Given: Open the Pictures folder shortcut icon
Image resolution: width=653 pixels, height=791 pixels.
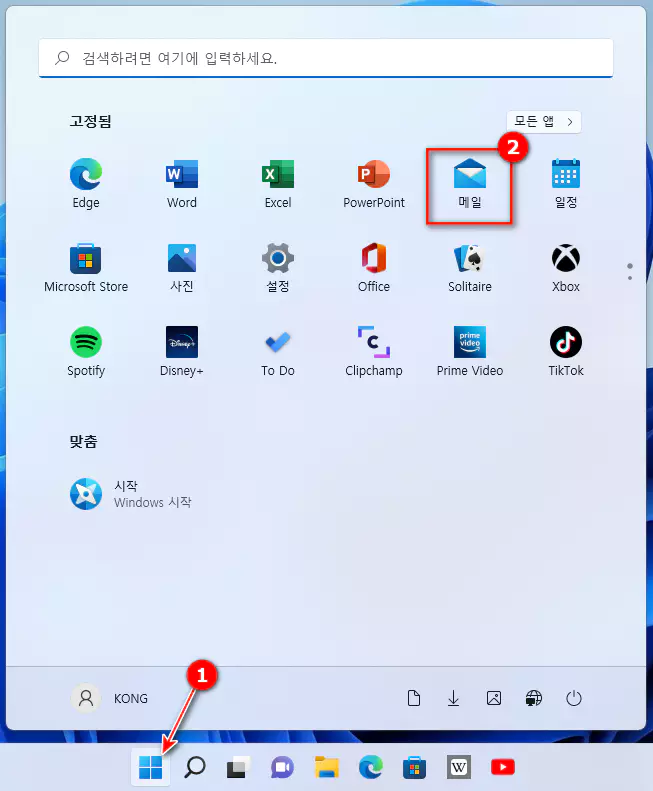Looking at the screenshot, I should point(494,698).
